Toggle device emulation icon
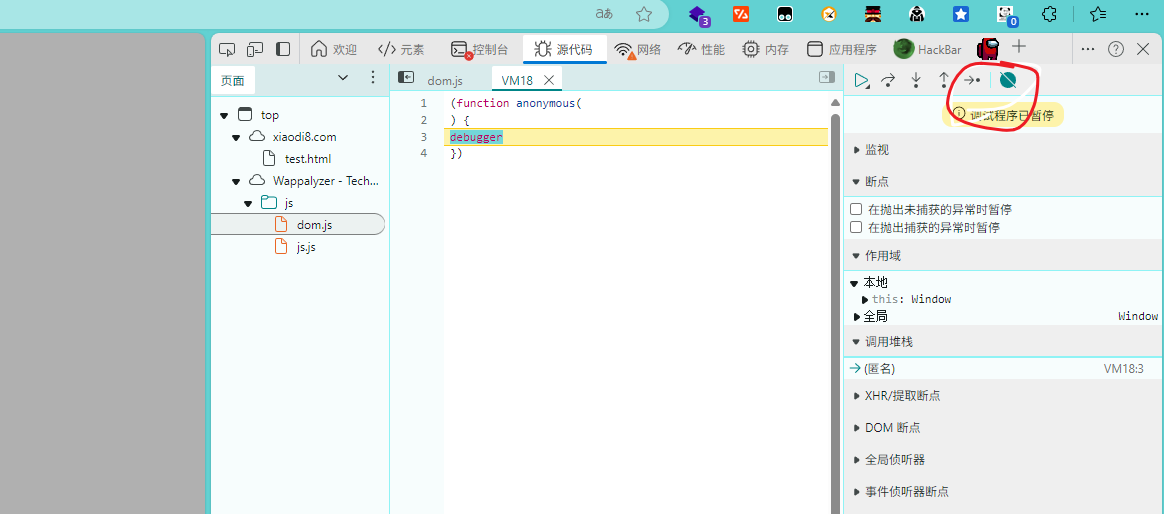 click(255, 50)
